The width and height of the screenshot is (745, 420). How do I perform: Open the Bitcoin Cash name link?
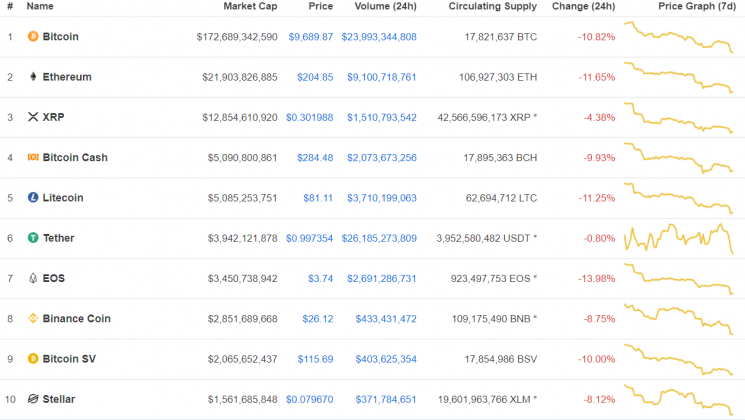click(75, 157)
